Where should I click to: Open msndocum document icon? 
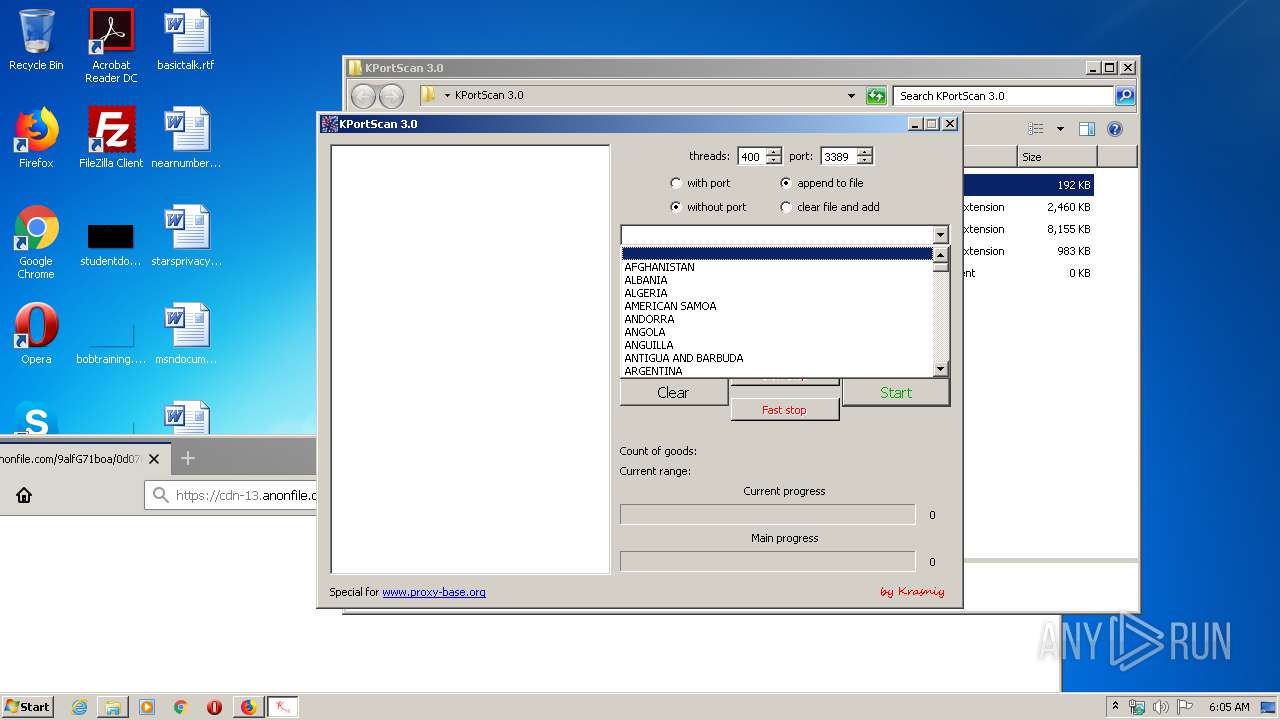[x=186, y=334]
